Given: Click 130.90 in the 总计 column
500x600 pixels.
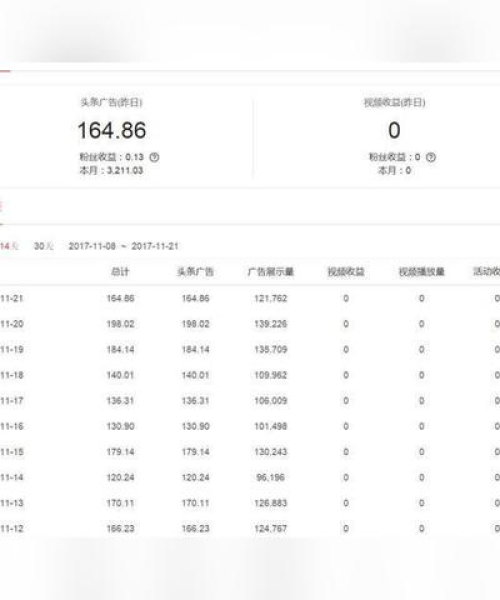Looking at the screenshot, I should pos(120,426).
